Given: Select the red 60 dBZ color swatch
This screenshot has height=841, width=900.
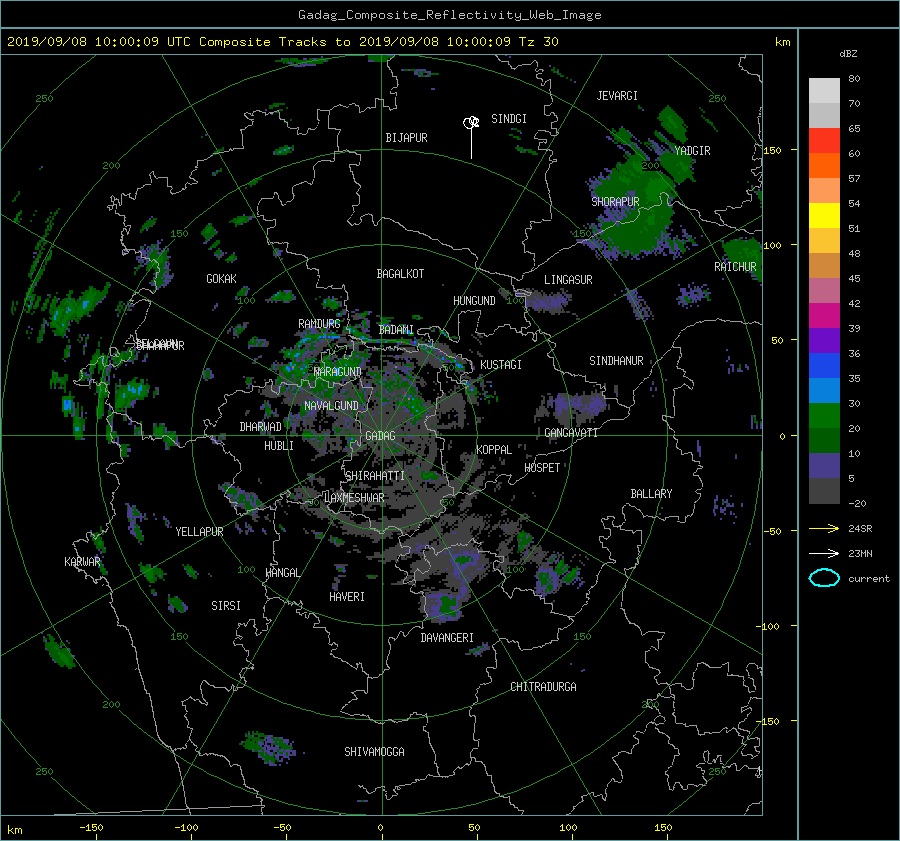Looking at the screenshot, I should click(x=824, y=141).
